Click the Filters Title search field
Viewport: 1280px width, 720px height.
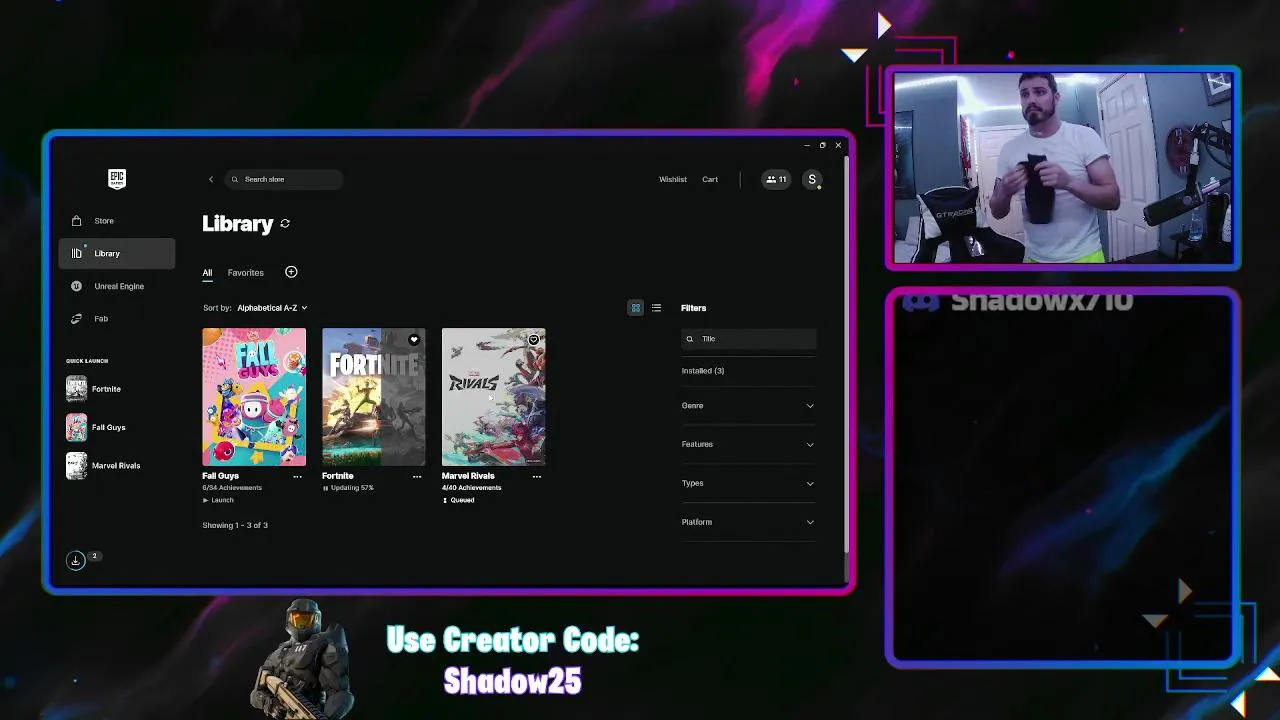pyautogui.click(x=749, y=339)
